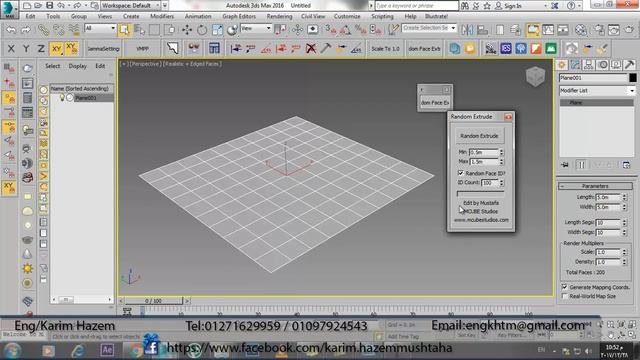Toggle the Percent Snap icon
640x360 pixels.
pyautogui.click(x=360, y=29)
